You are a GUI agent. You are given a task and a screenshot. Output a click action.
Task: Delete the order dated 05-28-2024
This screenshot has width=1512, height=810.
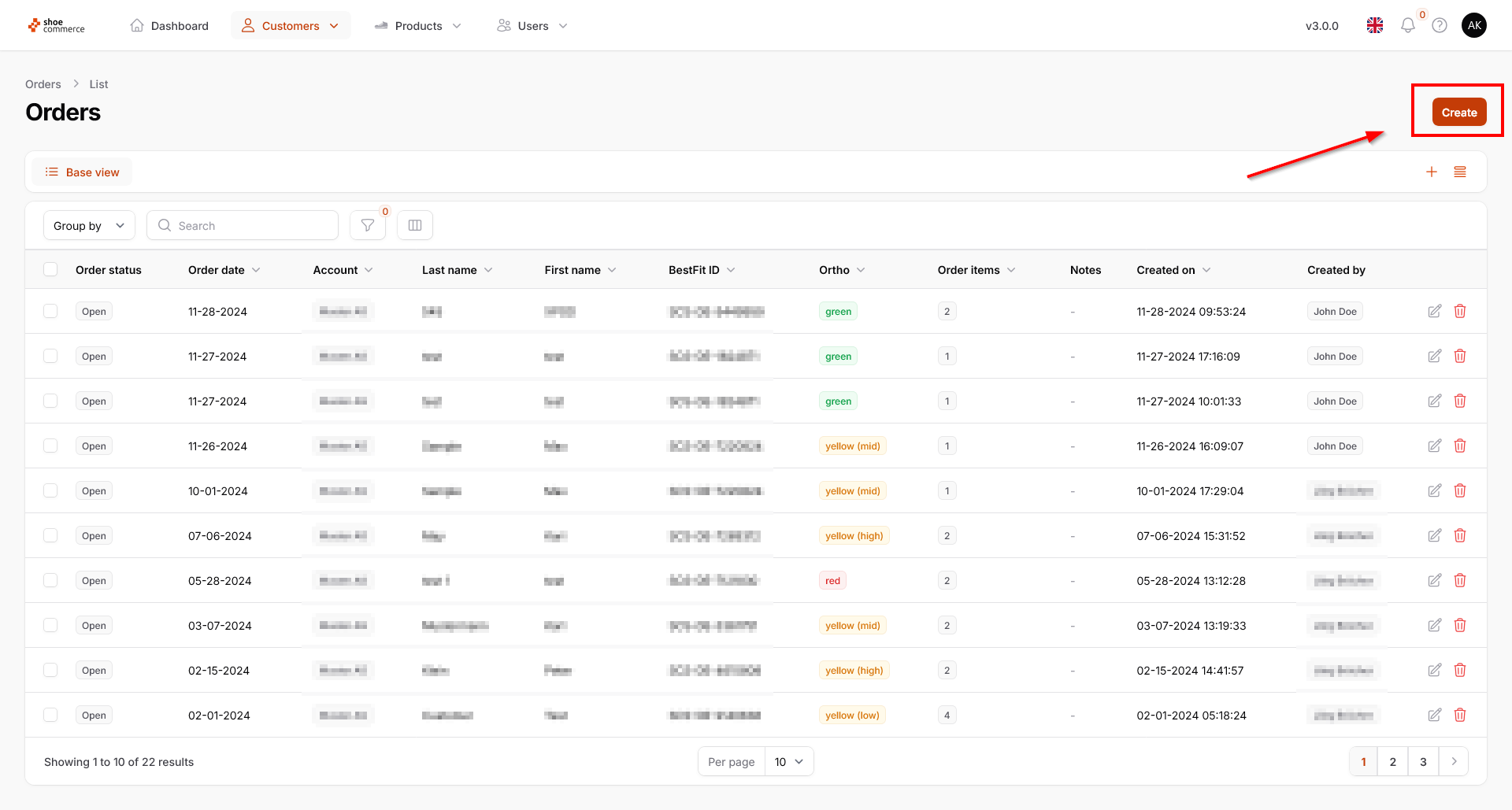tap(1460, 581)
